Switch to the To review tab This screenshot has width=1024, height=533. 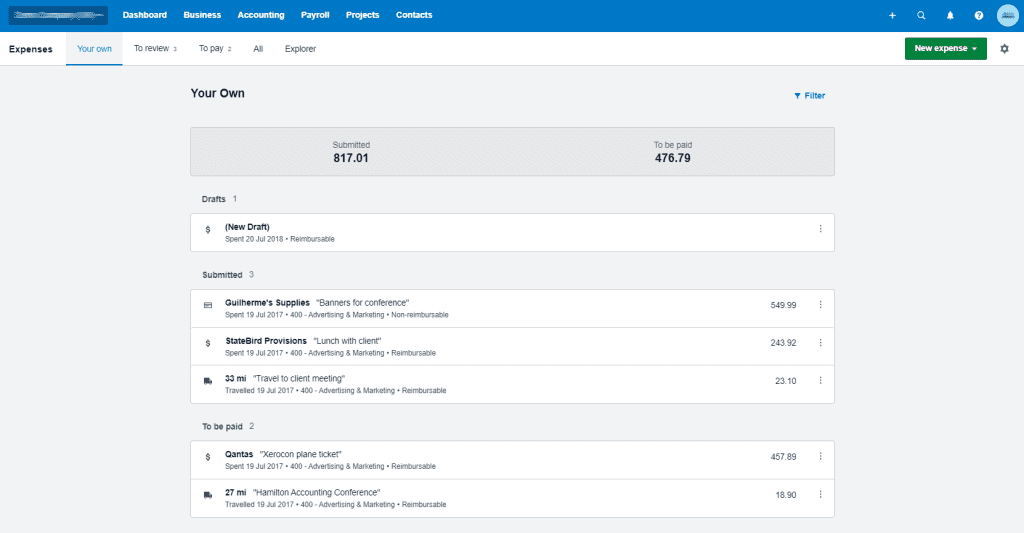coord(155,48)
